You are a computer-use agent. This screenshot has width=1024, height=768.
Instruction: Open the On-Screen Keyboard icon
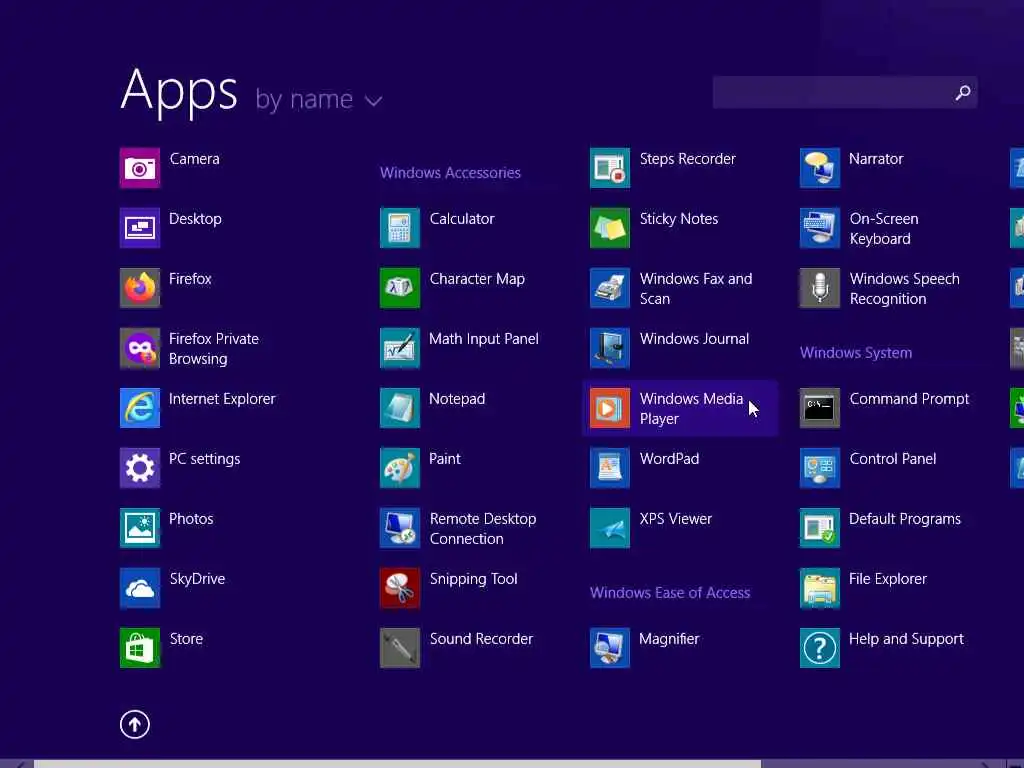820,228
